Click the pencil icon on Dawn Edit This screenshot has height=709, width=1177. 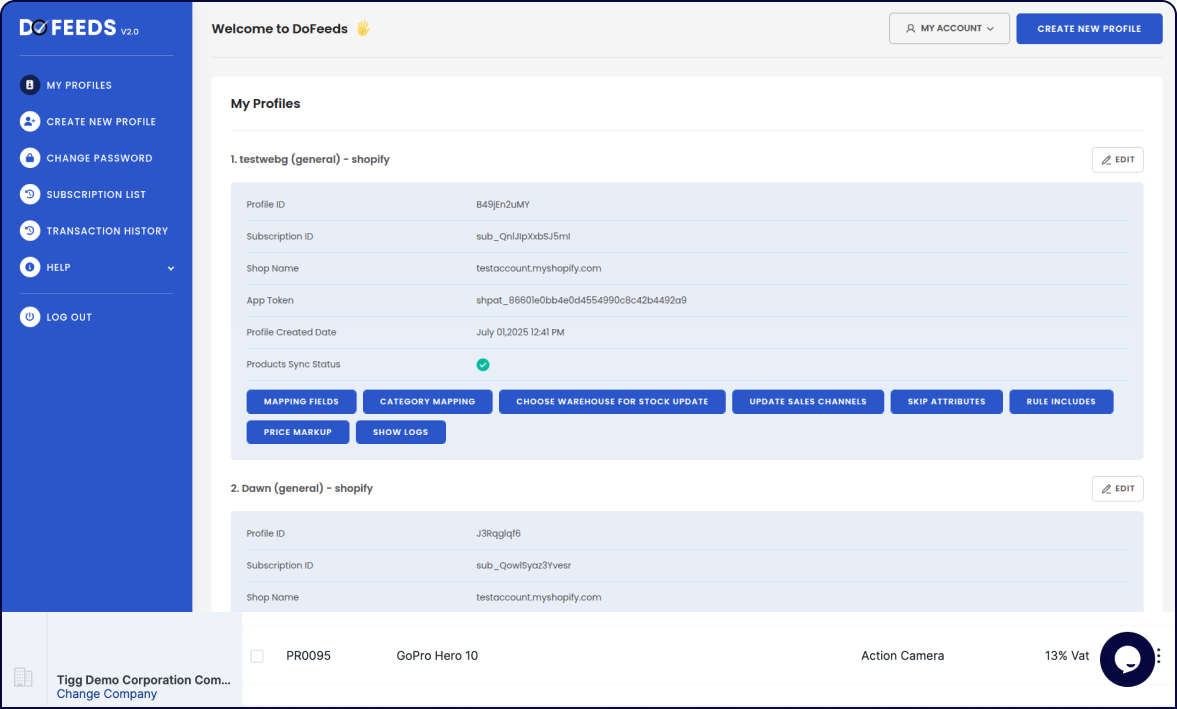click(x=1106, y=489)
